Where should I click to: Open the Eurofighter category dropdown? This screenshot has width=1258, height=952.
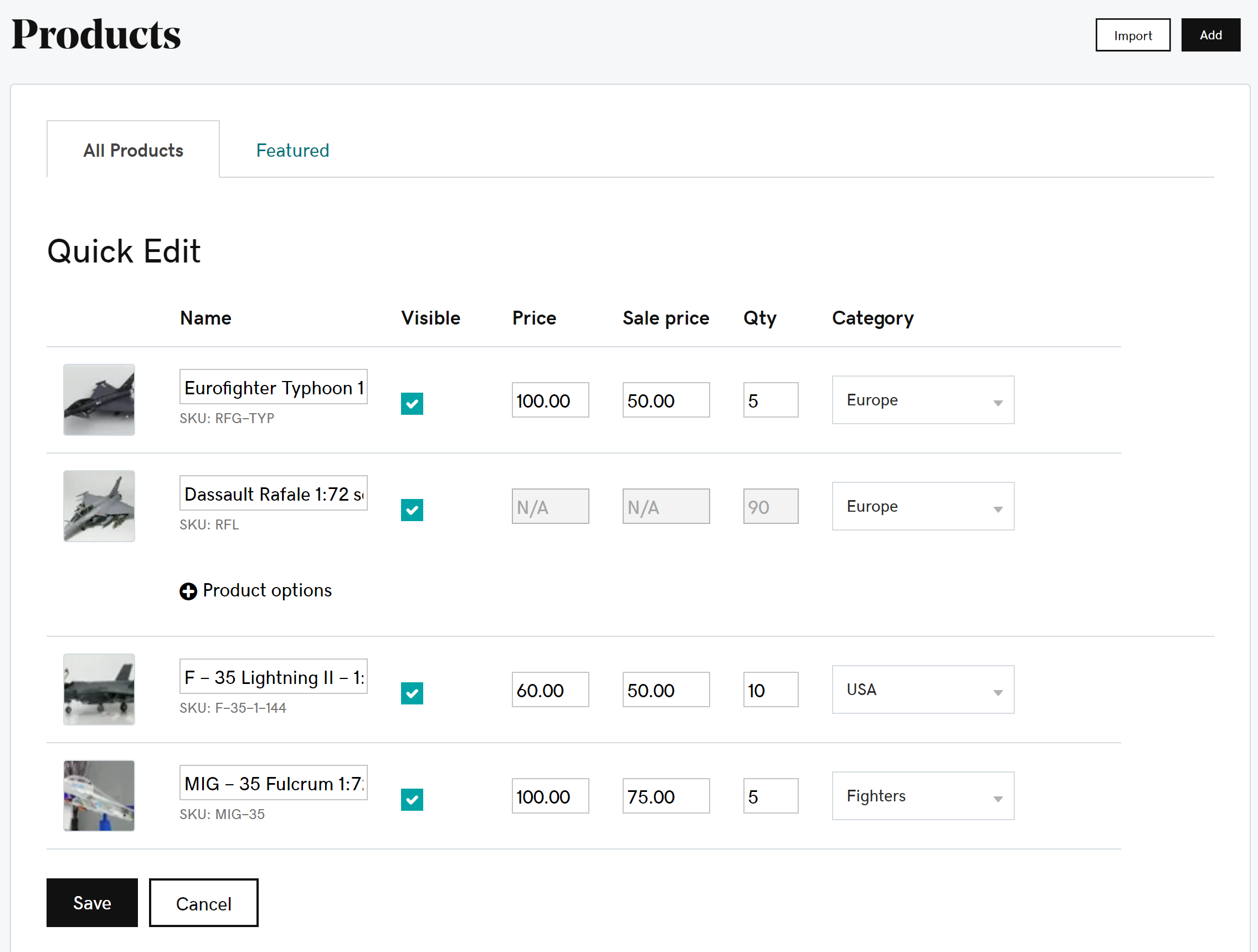point(922,400)
